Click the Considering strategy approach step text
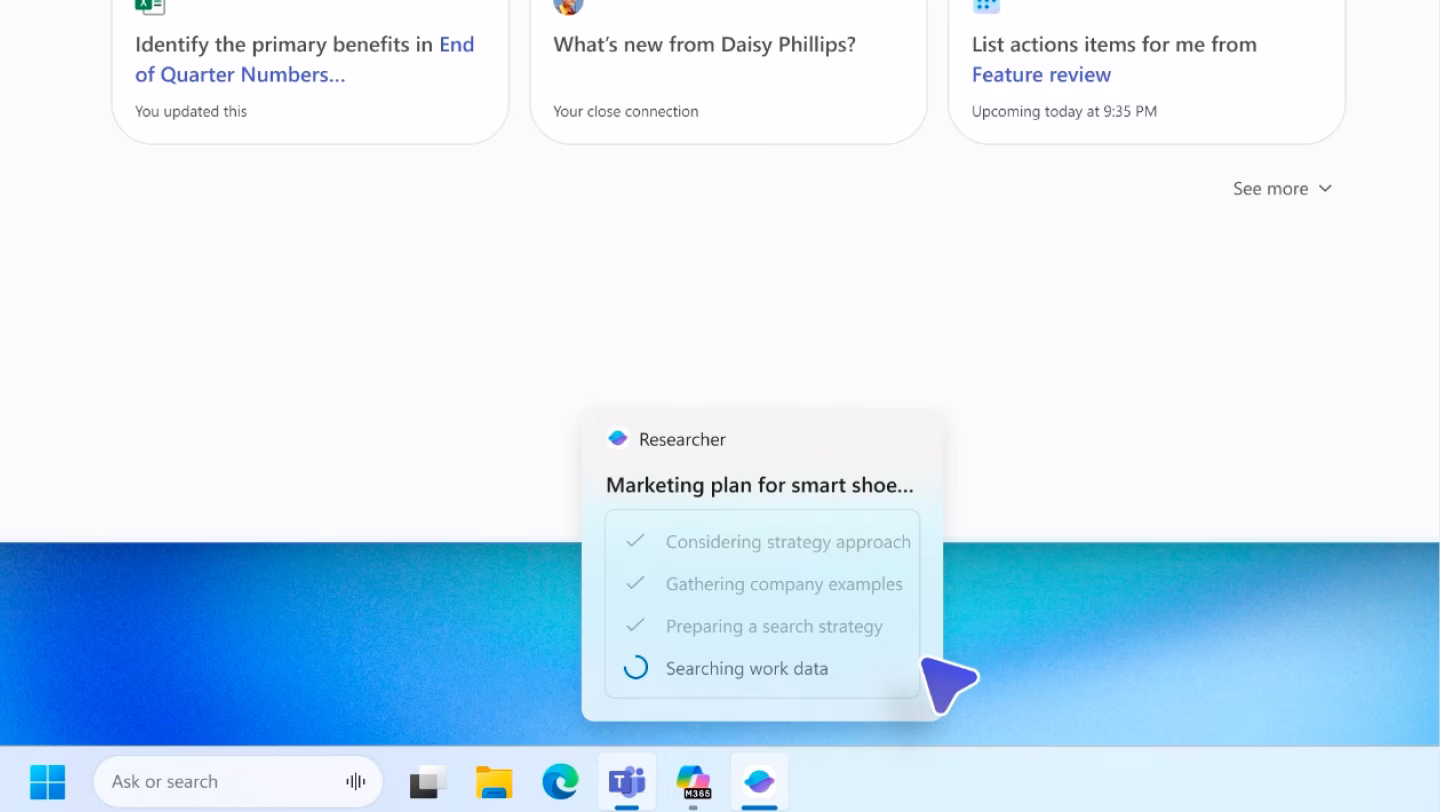1440x812 pixels. (x=788, y=542)
